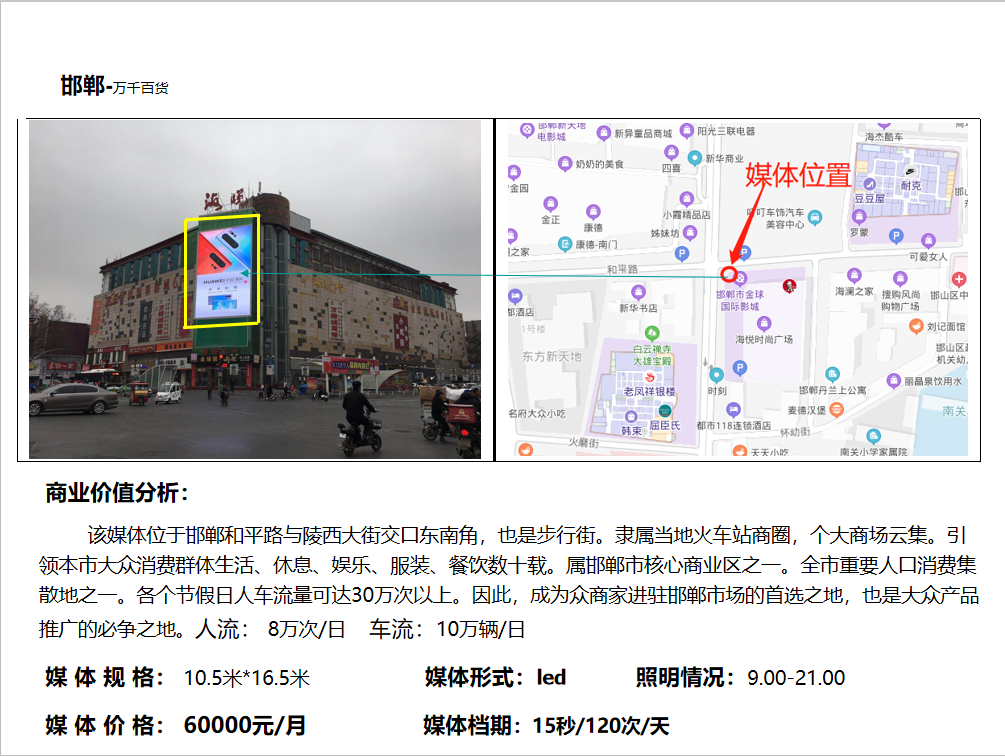
Task: Select the 15秒/120次/天 schedule value
Action: point(601,726)
